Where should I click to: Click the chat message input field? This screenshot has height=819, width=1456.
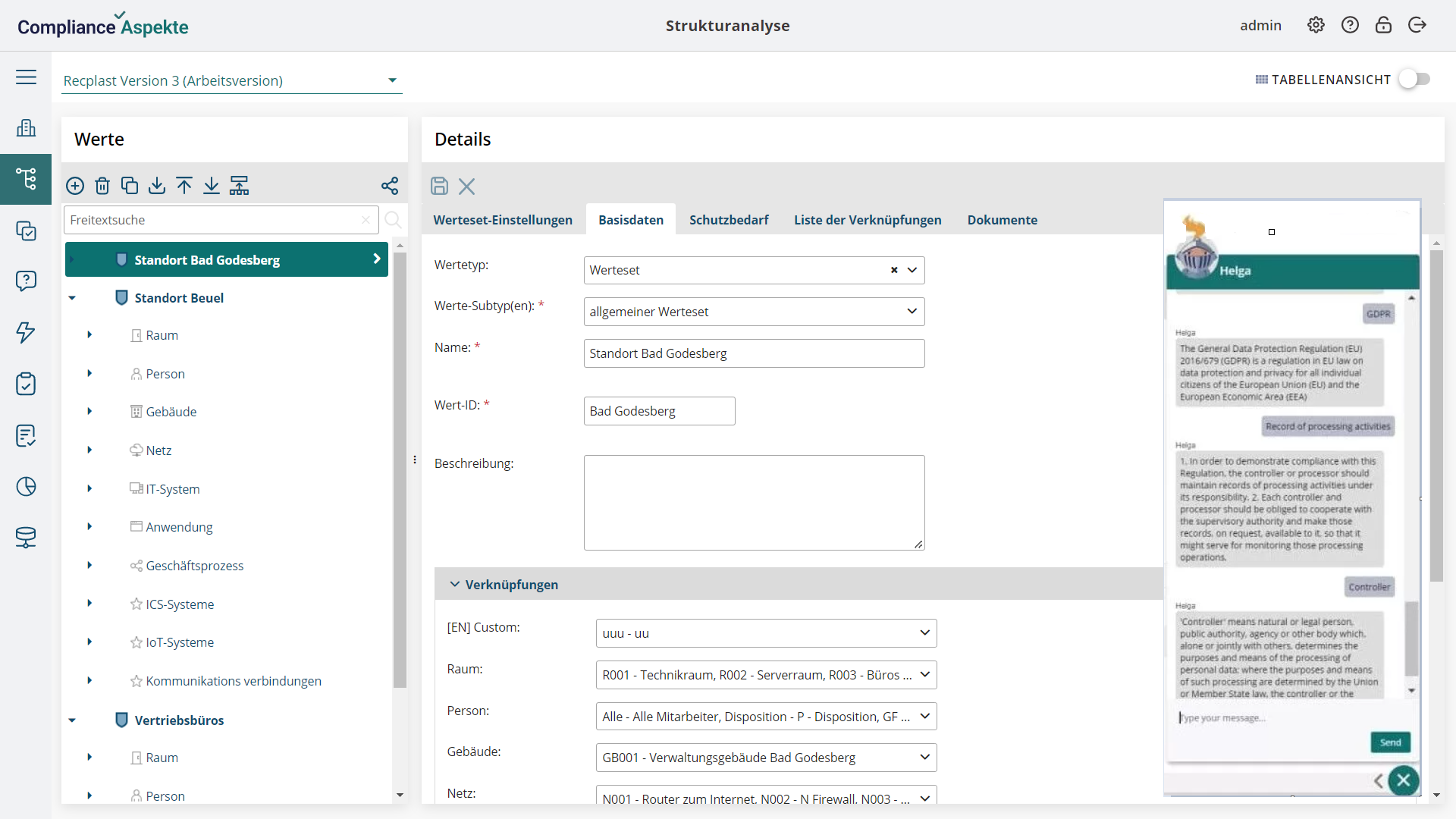click(x=1289, y=718)
